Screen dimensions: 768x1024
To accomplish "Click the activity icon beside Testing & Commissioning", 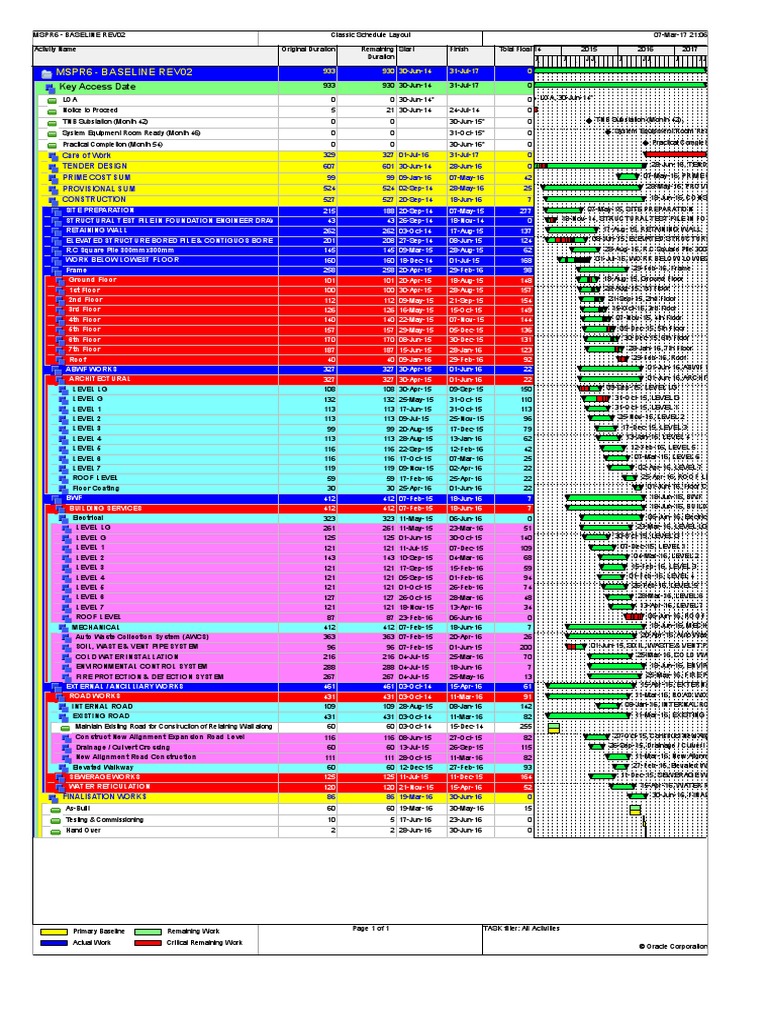I will [56, 821].
